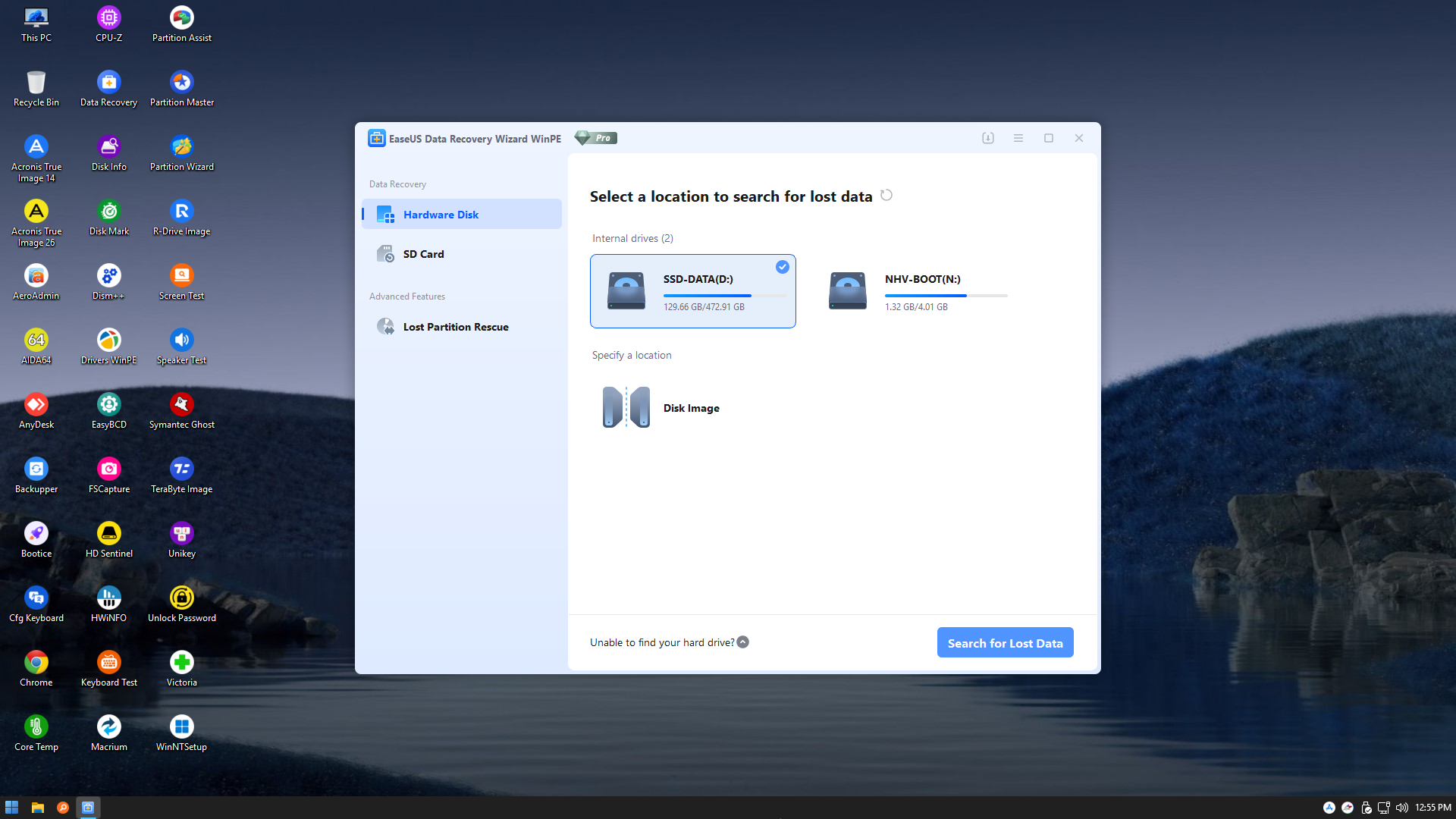Expand 'Unable to find your hard drive?' help
The height and width of the screenshot is (819, 1456).
743,642
